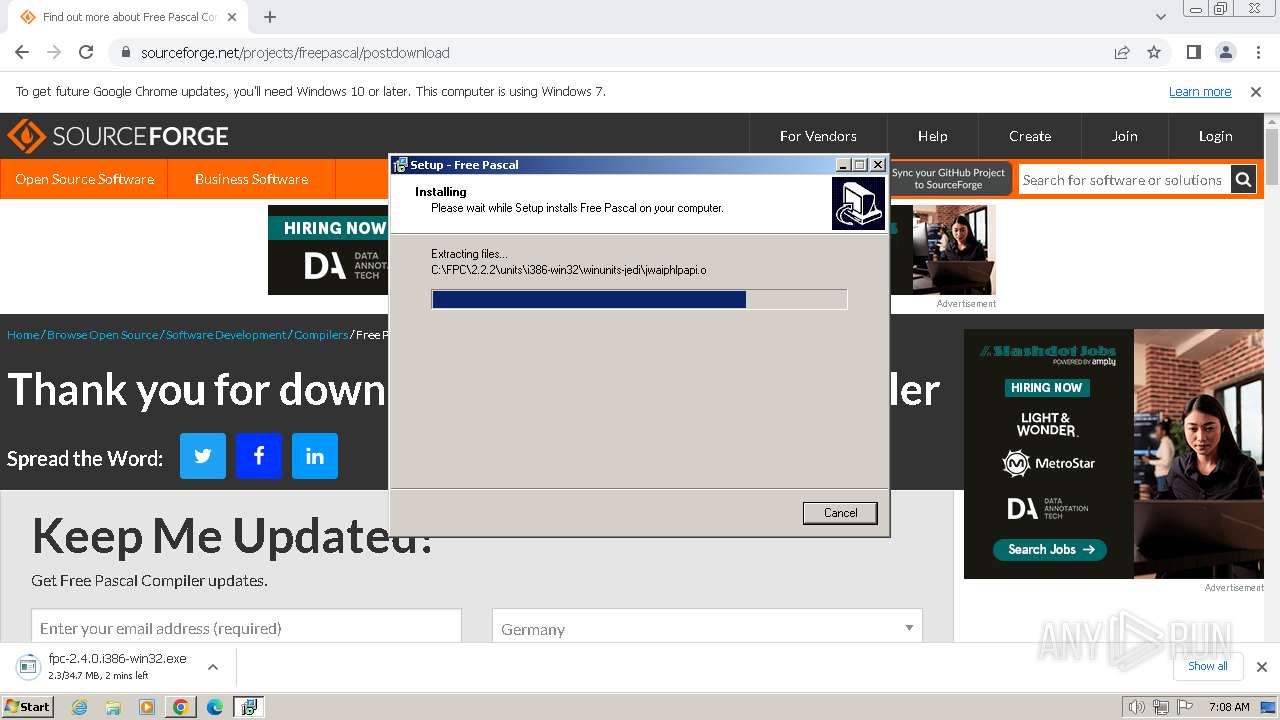Viewport: 1280px width, 720px height.
Task: Open Open Source Software tab
Action: (x=84, y=179)
